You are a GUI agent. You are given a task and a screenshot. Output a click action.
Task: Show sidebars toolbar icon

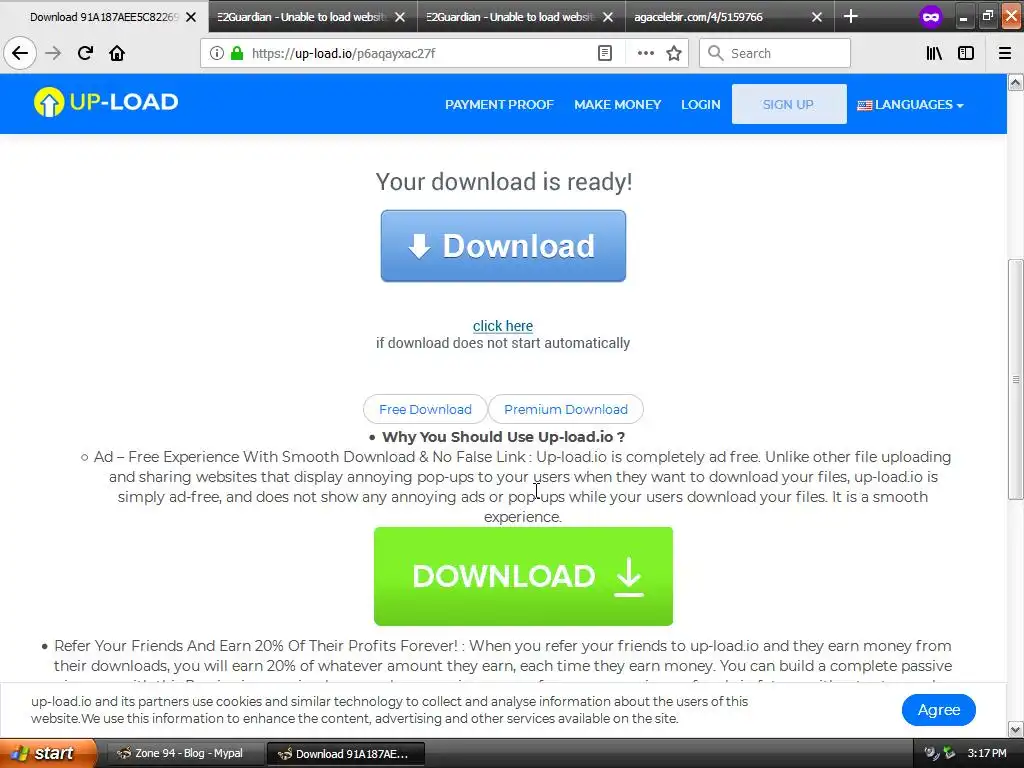966,53
